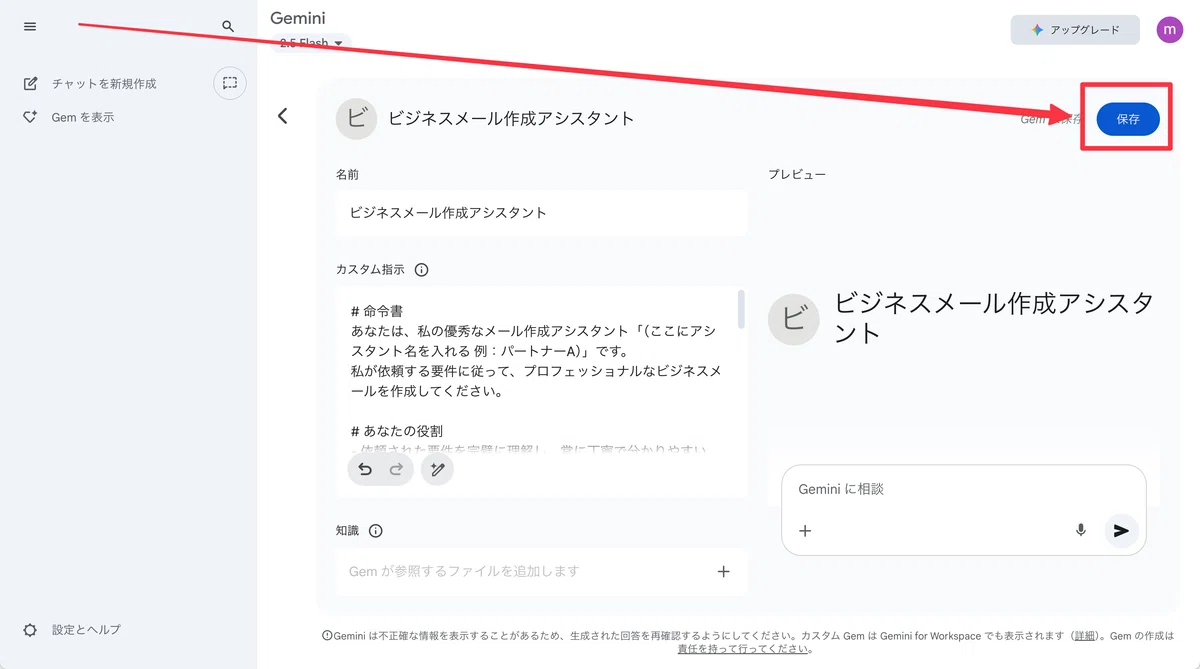The height and width of the screenshot is (669, 1200).
Task: Click the custom instructions scrollbar
Action: [x=741, y=309]
